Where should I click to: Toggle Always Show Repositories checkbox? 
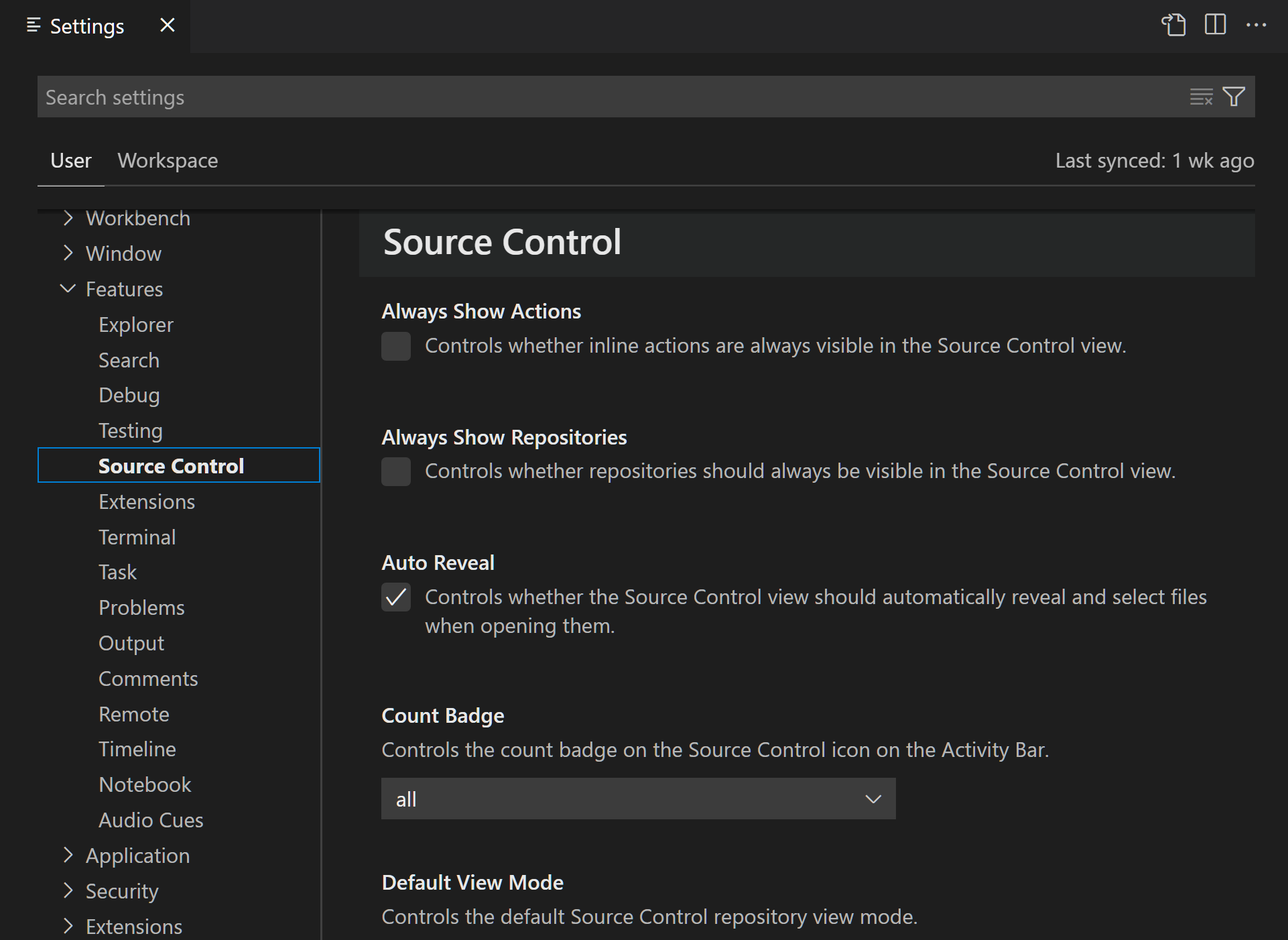pyautogui.click(x=397, y=471)
